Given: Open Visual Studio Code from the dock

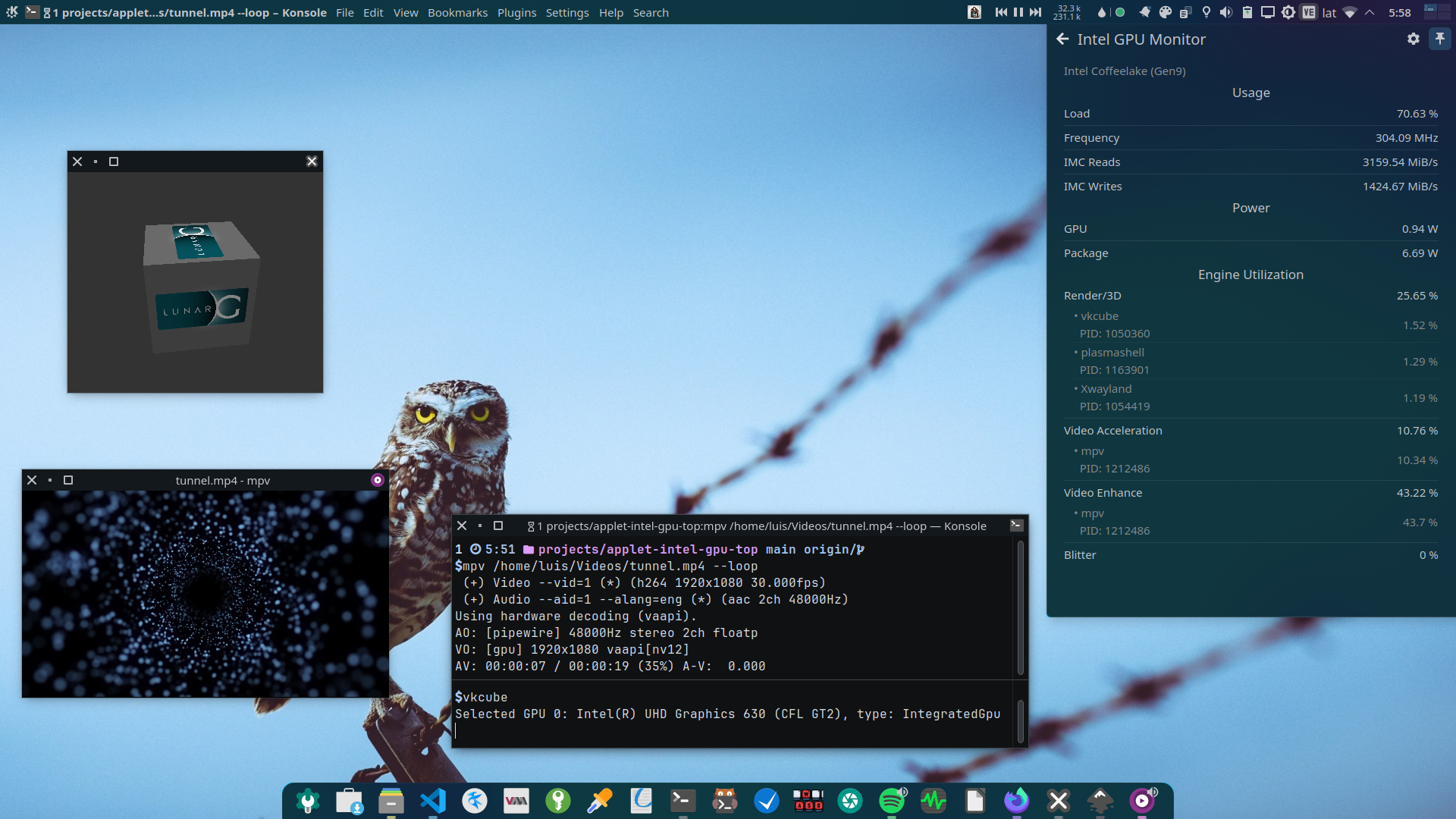Looking at the screenshot, I should 433,801.
